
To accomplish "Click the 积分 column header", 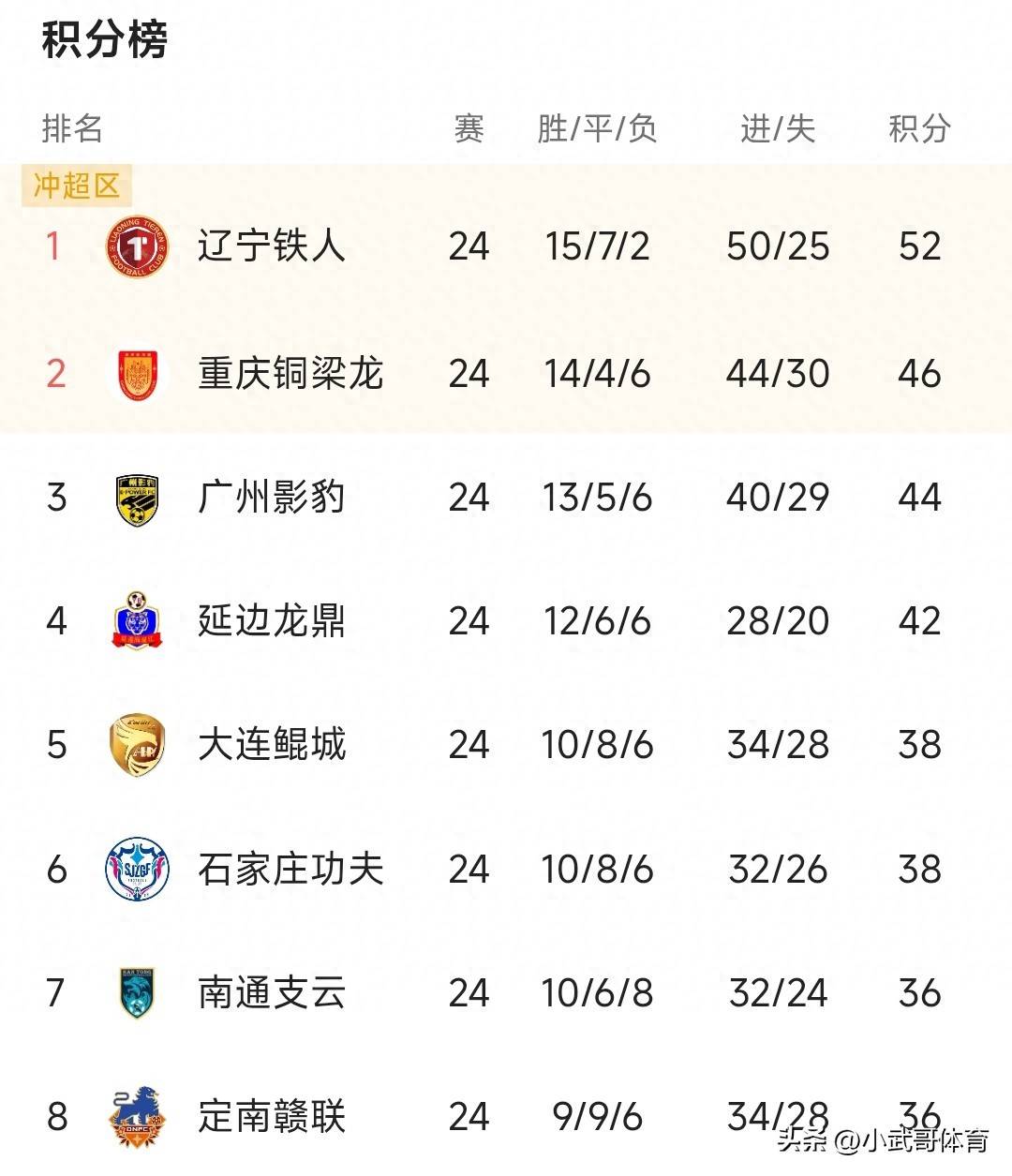I will [919, 128].
